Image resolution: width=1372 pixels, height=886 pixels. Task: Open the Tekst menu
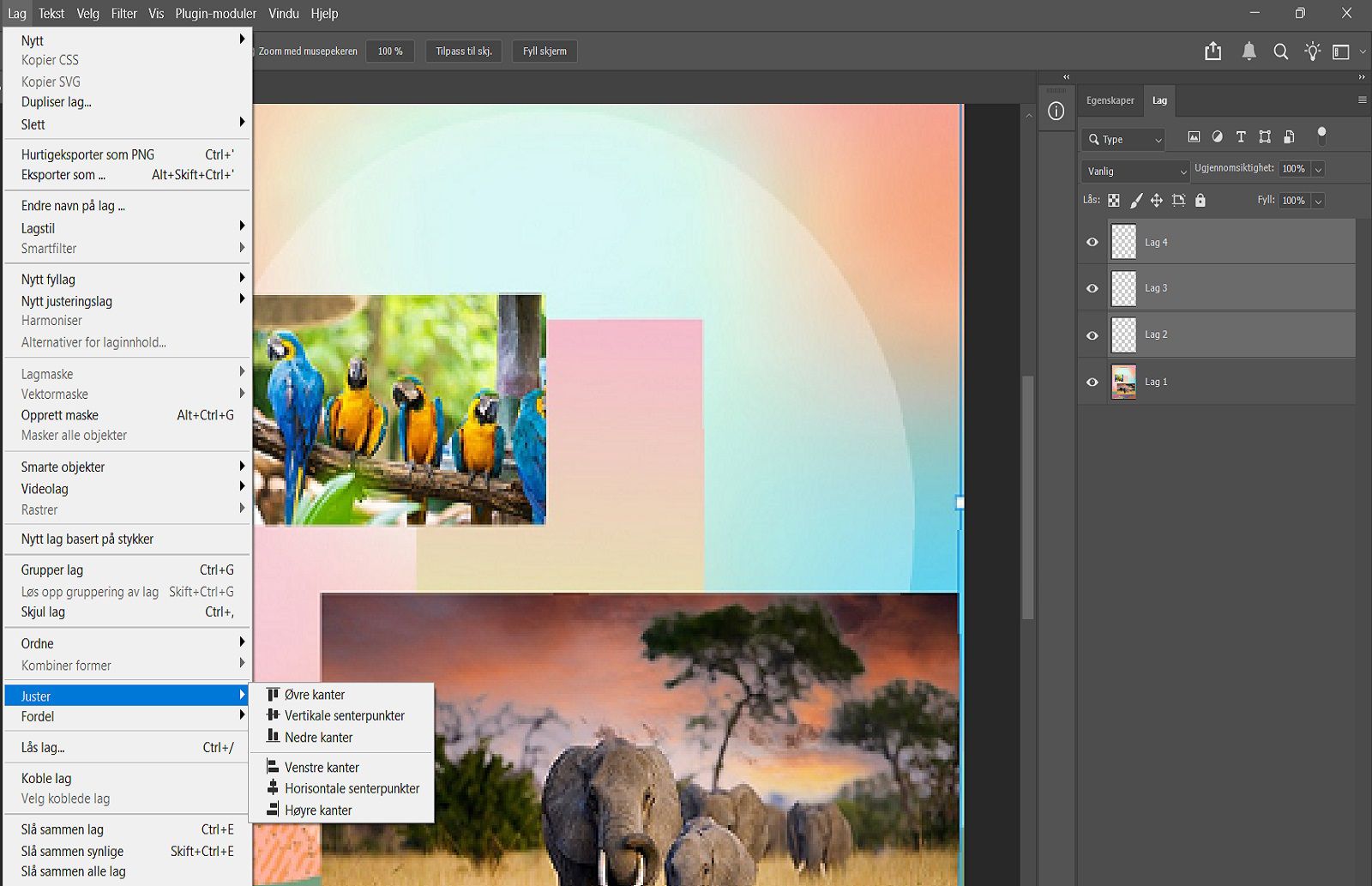tap(51, 14)
